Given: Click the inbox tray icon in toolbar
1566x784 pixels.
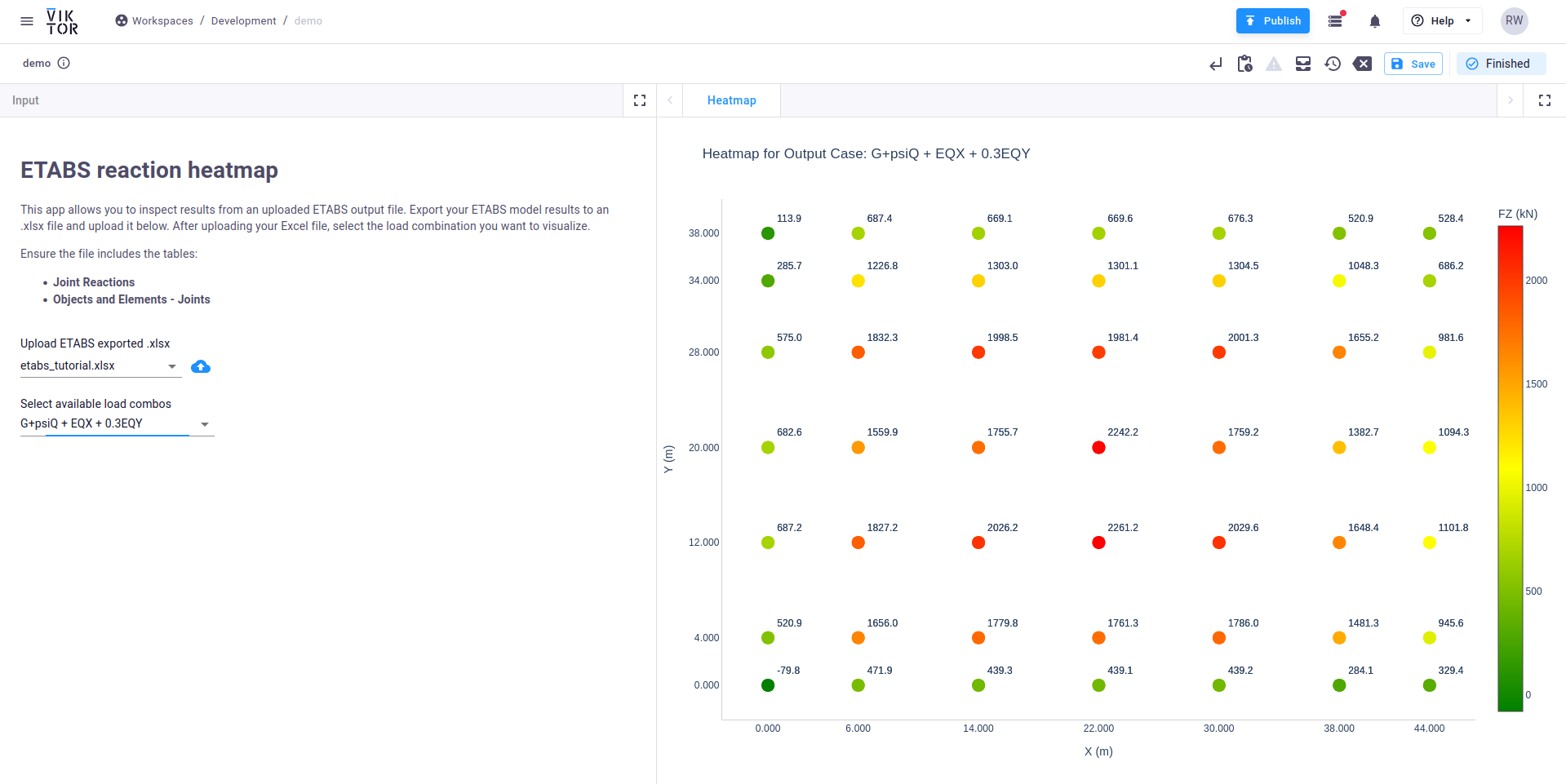Looking at the screenshot, I should pyautogui.click(x=1303, y=64).
